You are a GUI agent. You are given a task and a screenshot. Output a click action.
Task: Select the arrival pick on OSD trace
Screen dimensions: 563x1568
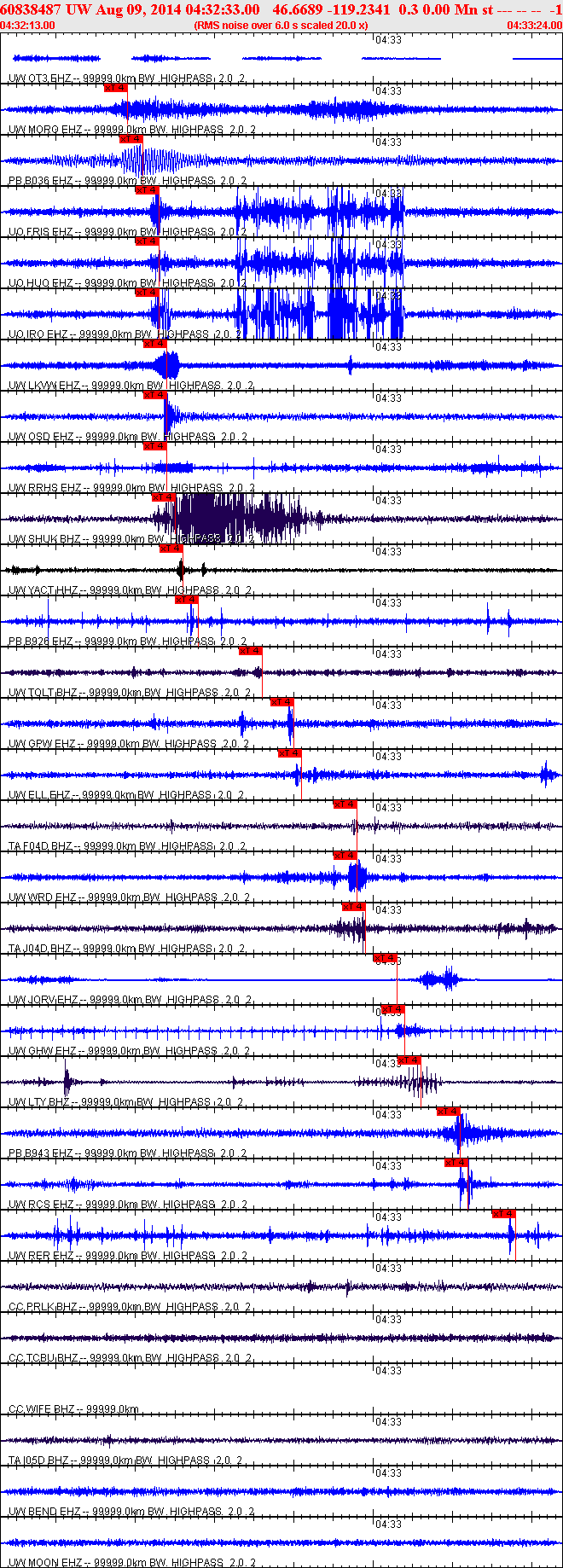point(154,394)
